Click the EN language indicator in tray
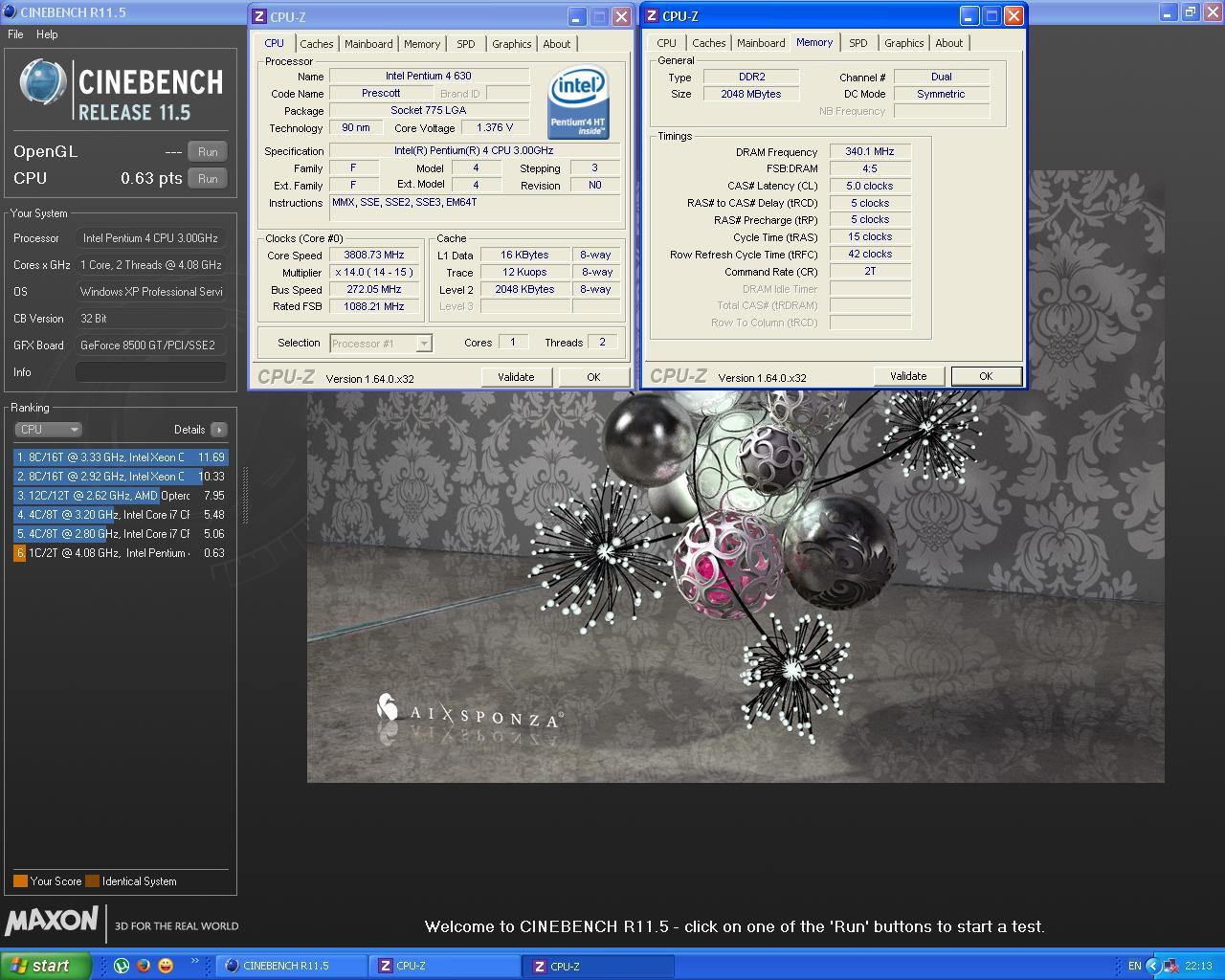Viewport: 1225px width, 980px height. (x=1134, y=966)
